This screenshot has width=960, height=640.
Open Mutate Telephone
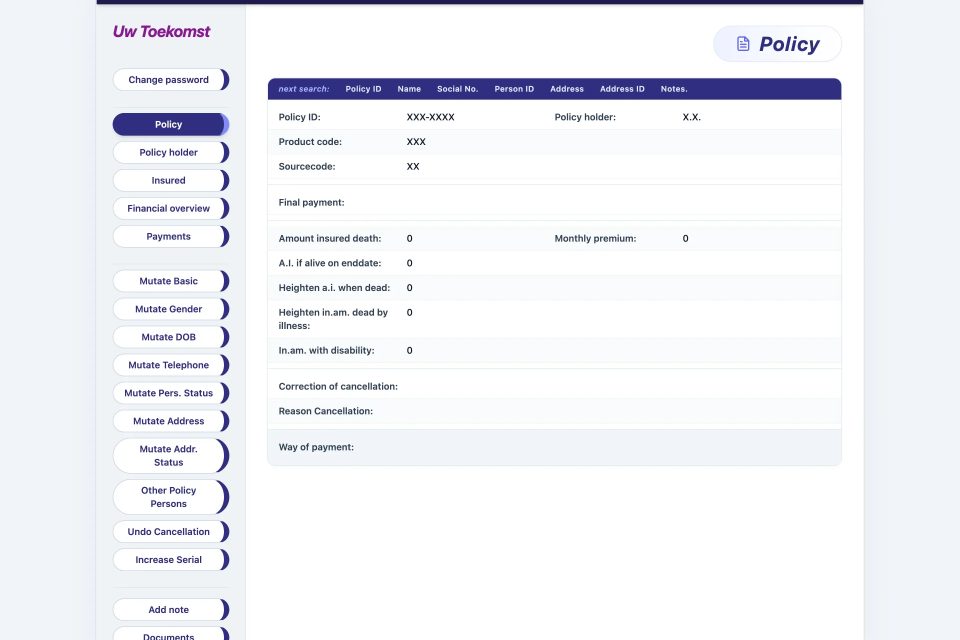tap(170, 365)
